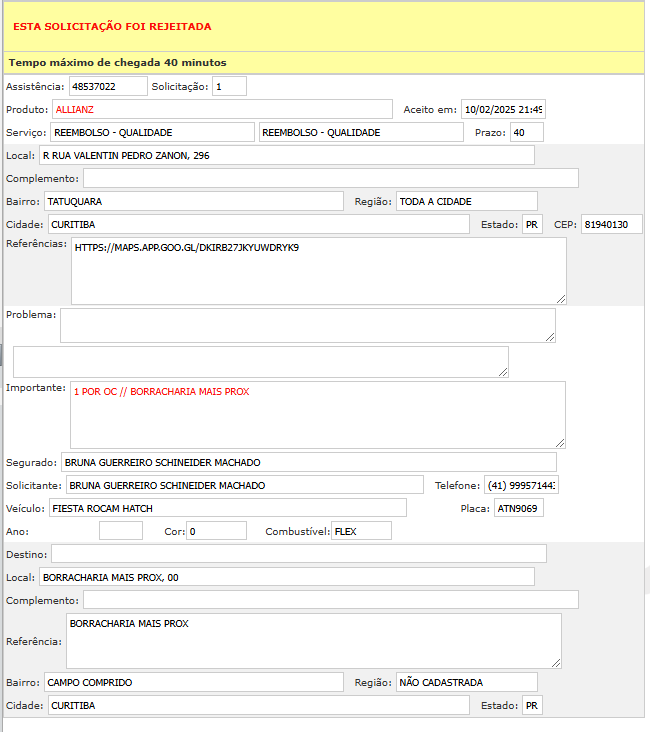
Task: Select the Bairro field showing TATUQUARA
Action: pos(194,201)
